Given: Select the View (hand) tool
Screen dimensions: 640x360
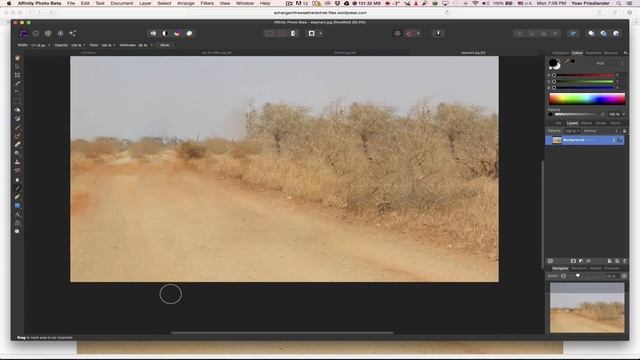Looking at the screenshot, I should [x=17, y=58].
